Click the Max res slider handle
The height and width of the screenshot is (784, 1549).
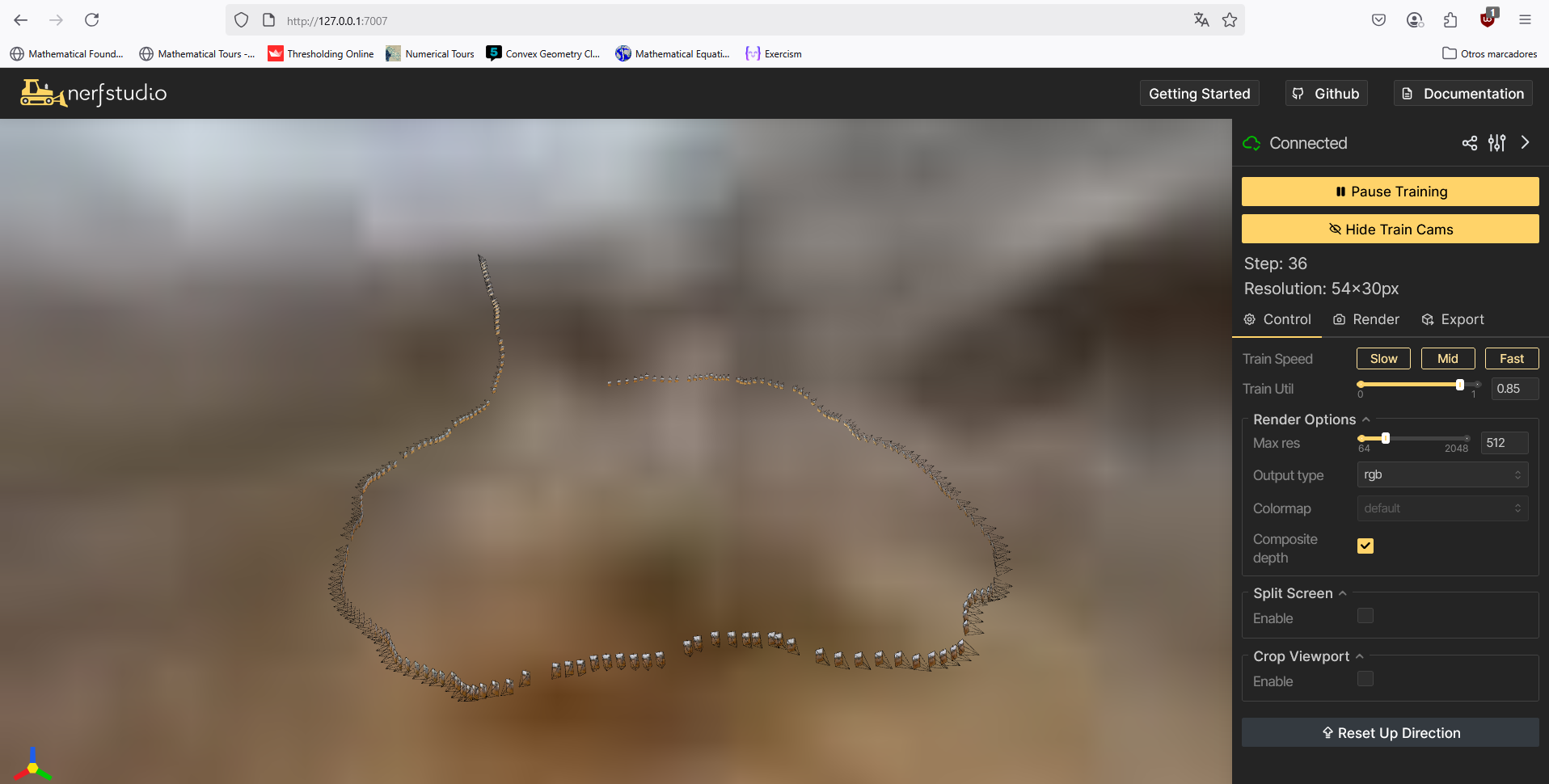point(1385,438)
